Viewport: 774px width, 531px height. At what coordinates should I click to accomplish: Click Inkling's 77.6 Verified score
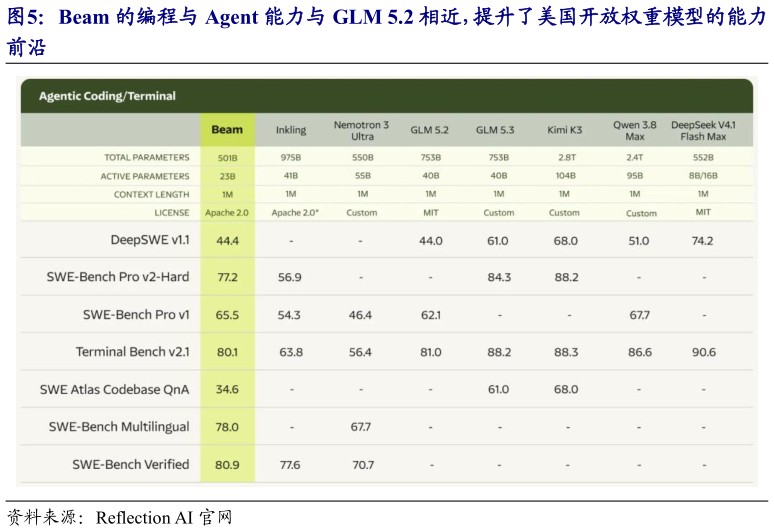(290, 465)
